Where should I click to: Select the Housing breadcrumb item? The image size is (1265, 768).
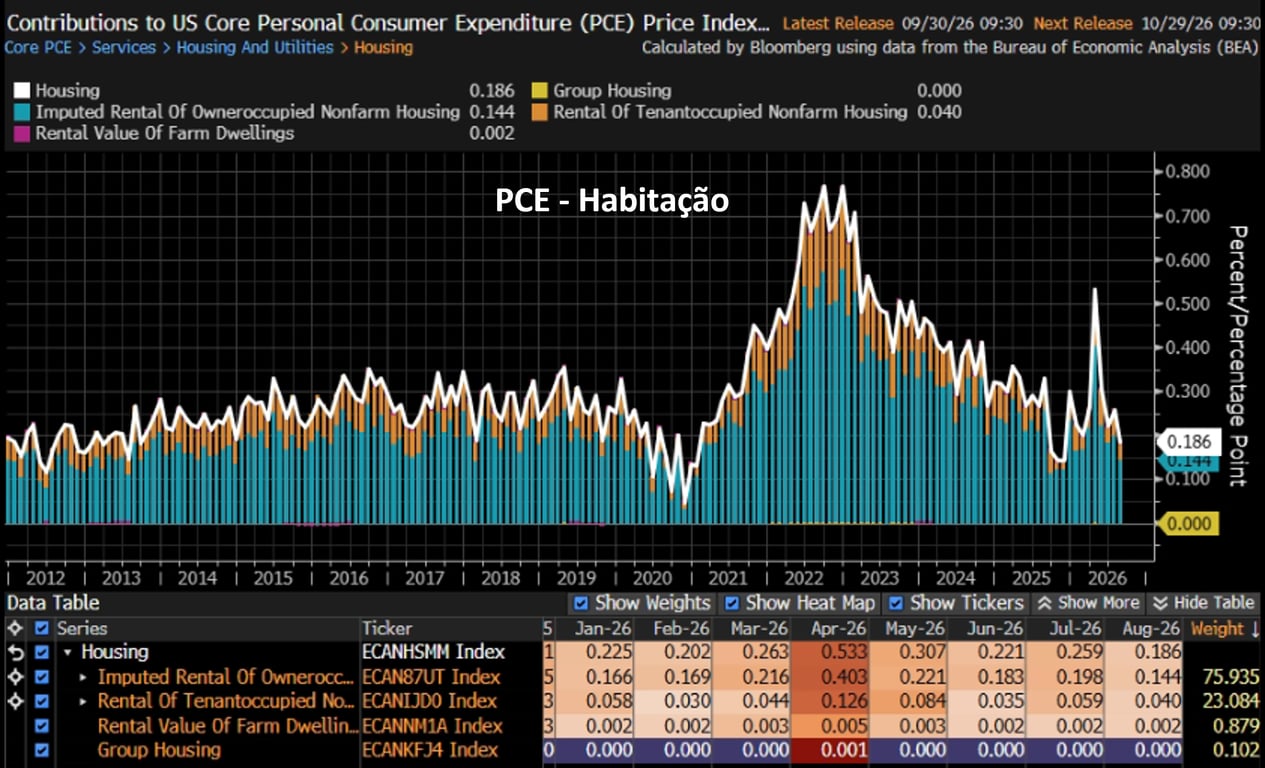tap(383, 47)
